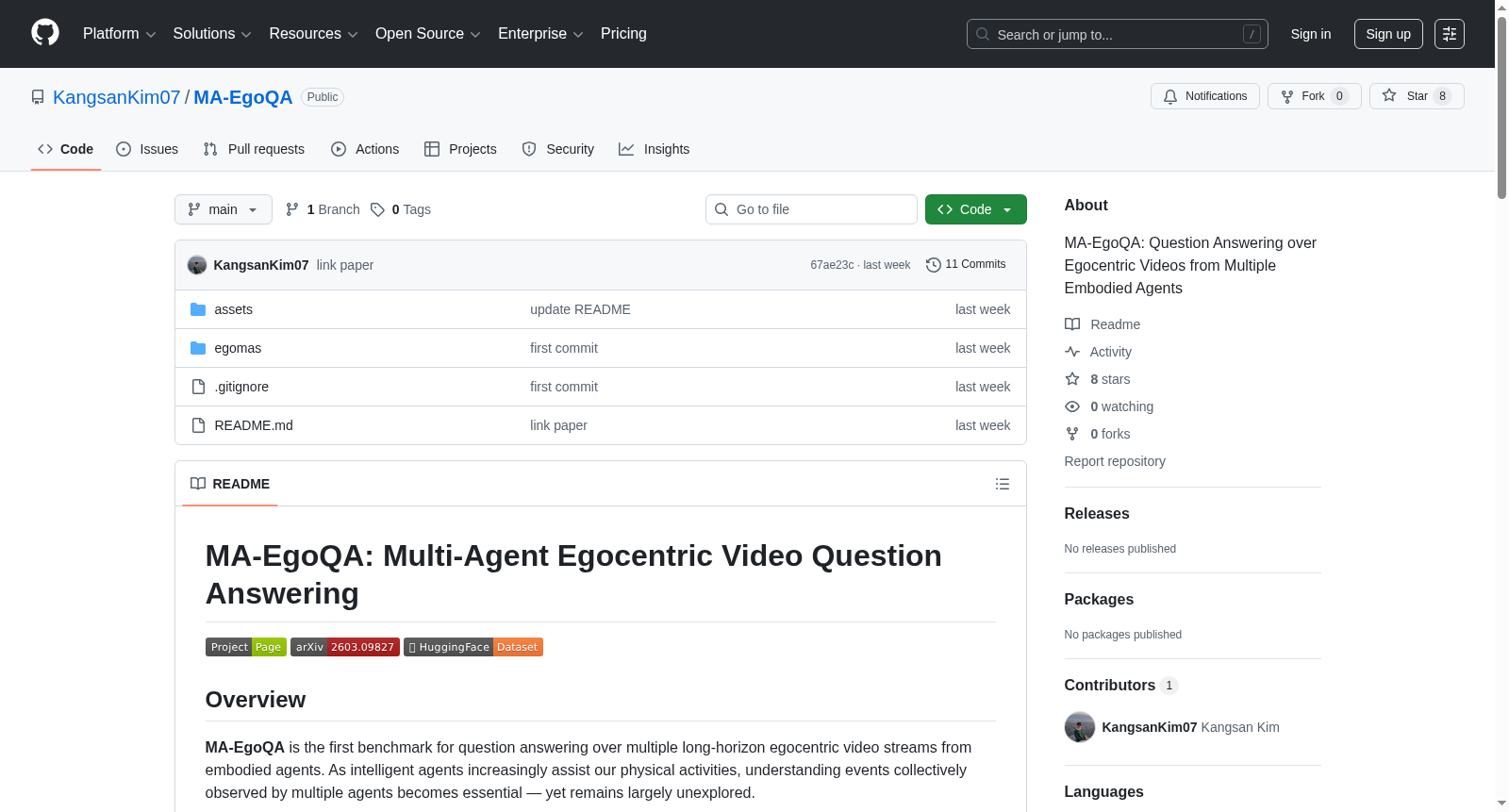
Task: Click the fork icon beside 0 forks
Action: coord(1072,434)
